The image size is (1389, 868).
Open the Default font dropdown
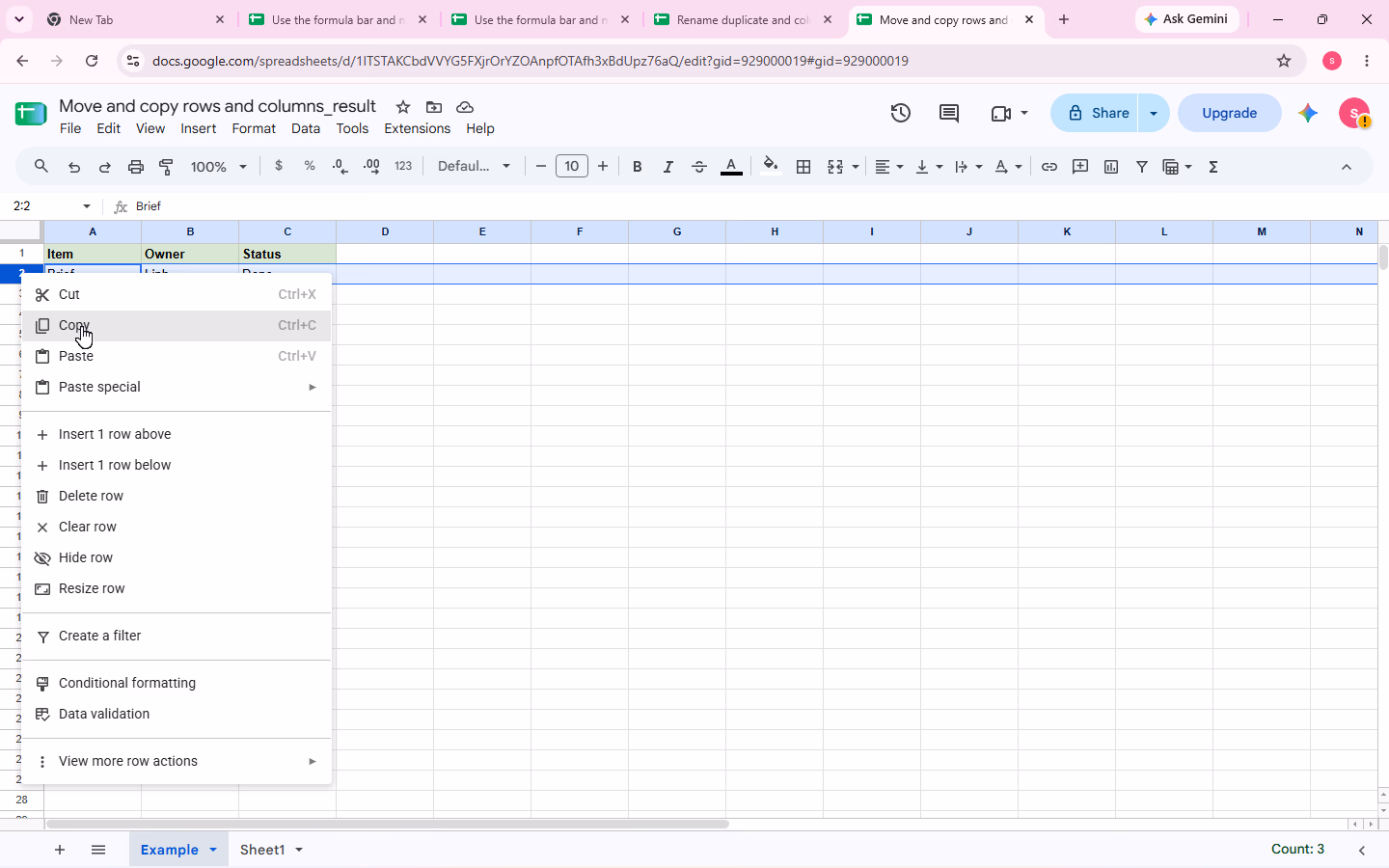[474, 167]
